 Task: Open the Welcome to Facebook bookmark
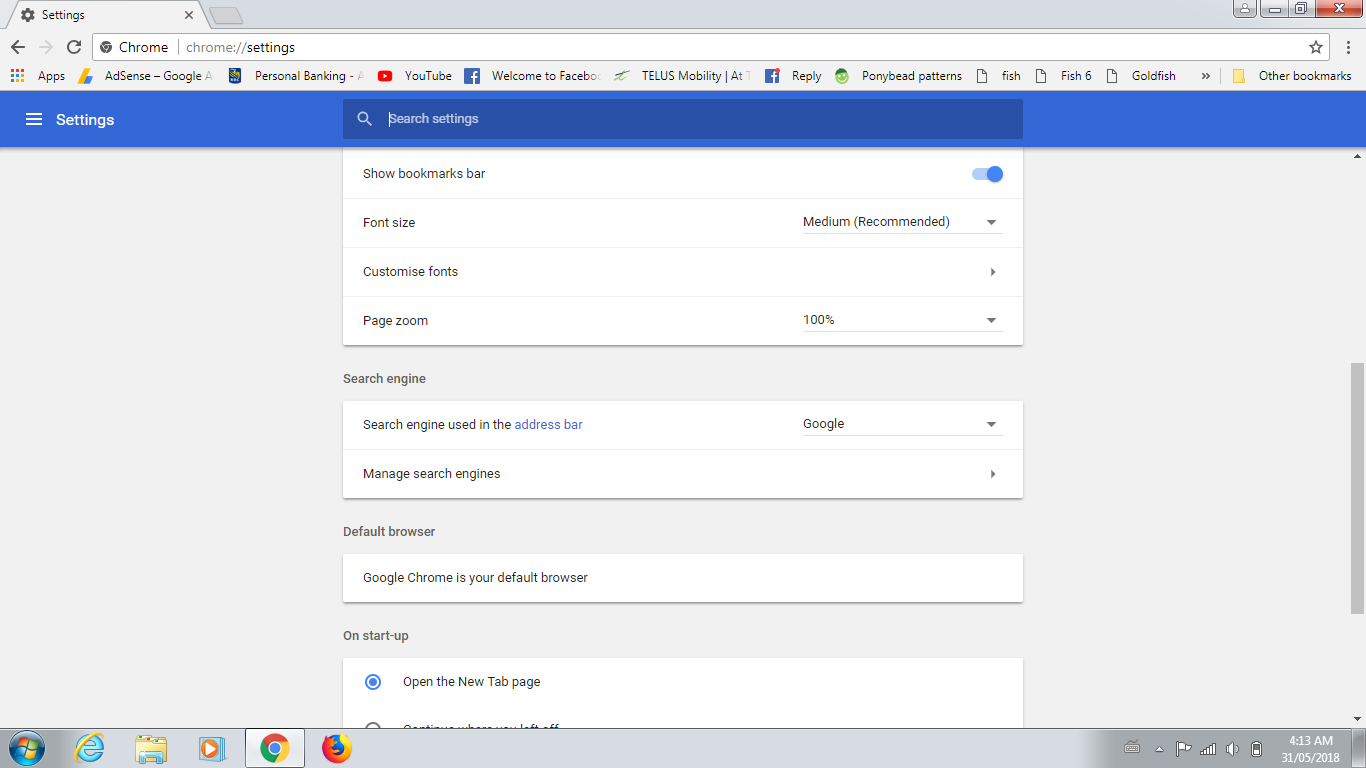point(533,76)
